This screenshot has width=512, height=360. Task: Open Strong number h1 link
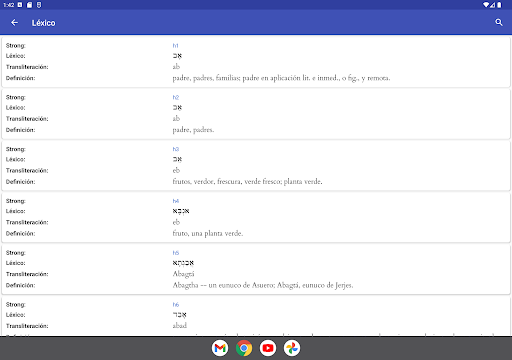click(175, 46)
